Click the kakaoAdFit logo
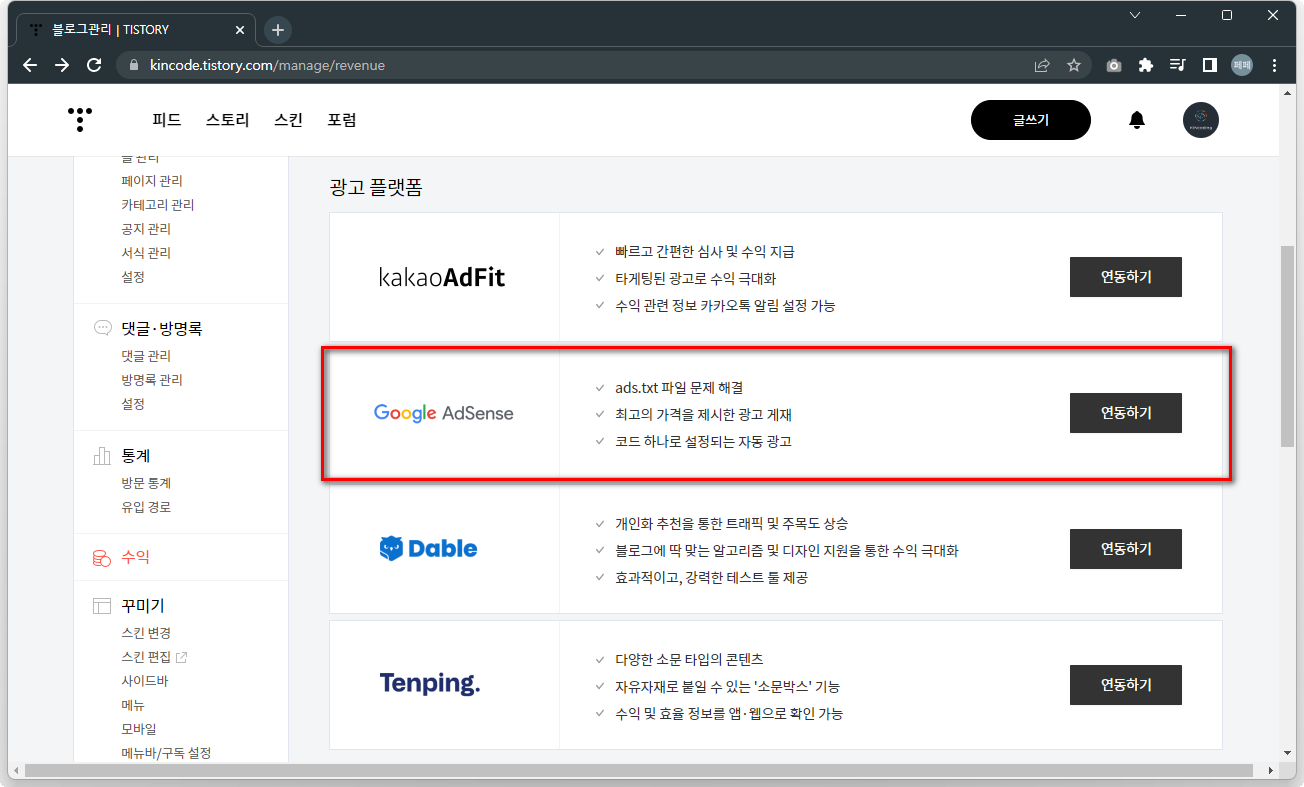The image size is (1304, 787). click(x=442, y=277)
